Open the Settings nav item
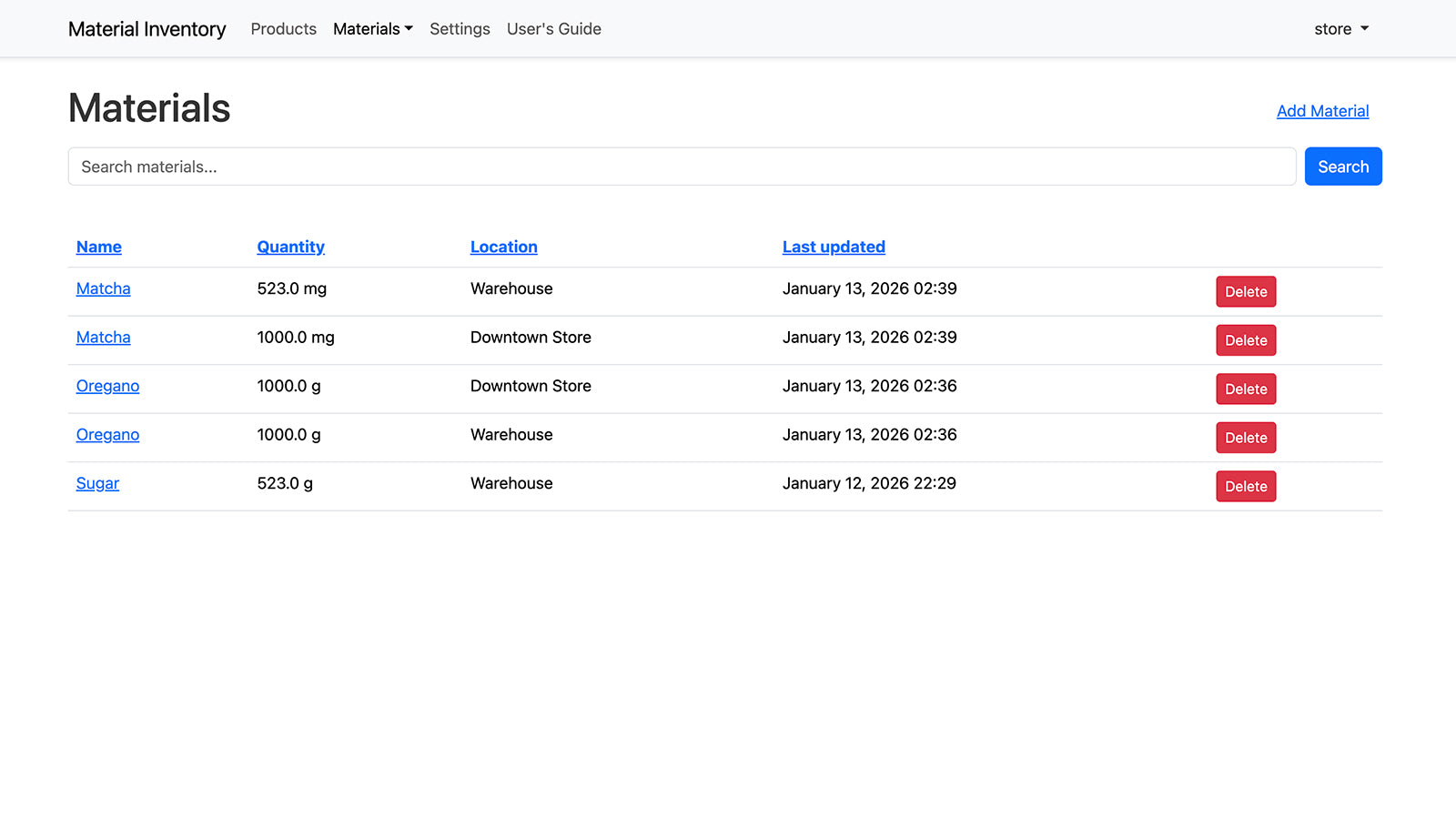The height and width of the screenshot is (819, 1456). click(460, 29)
